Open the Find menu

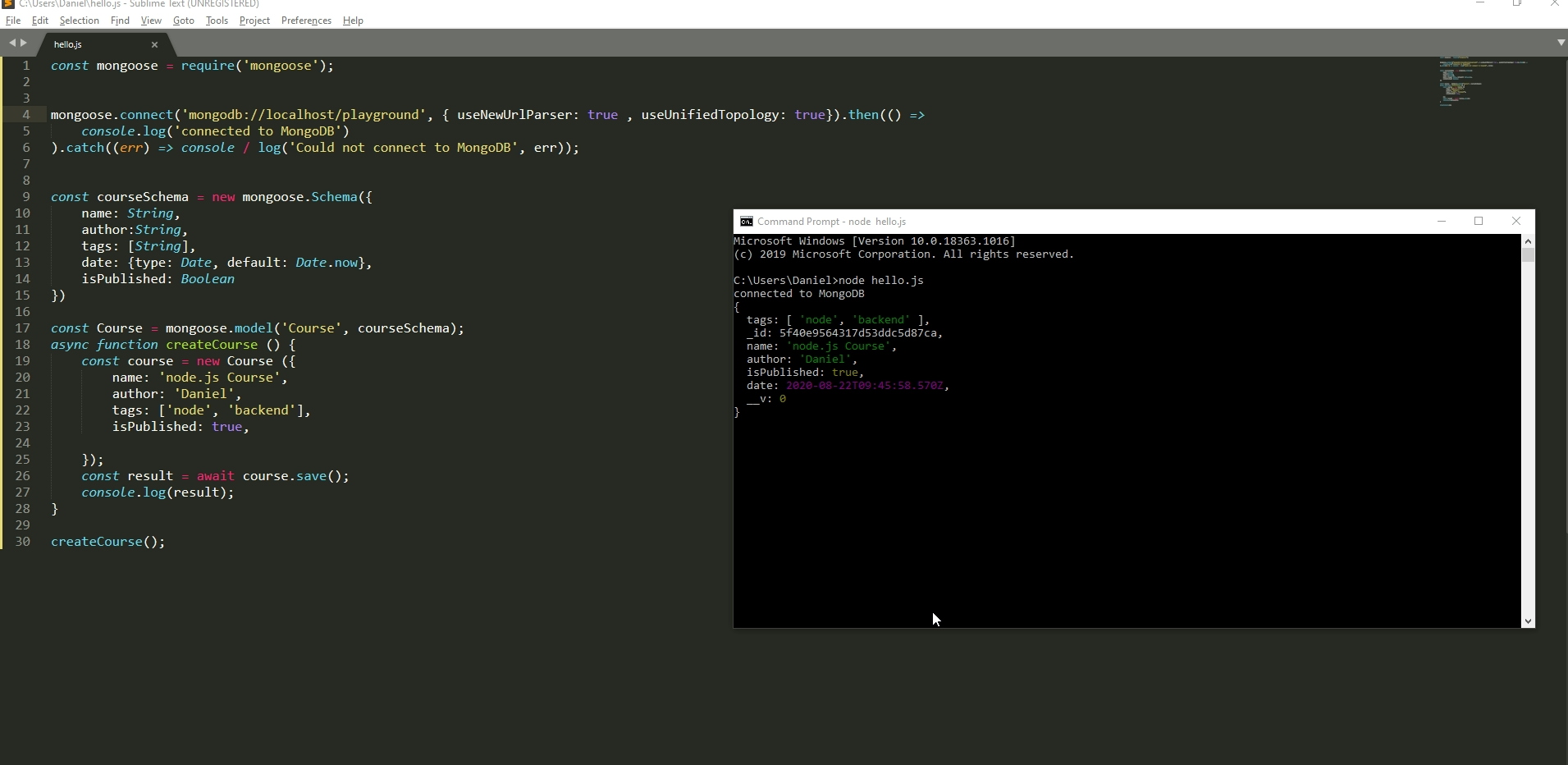pyautogui.click(x=120, y=21)
